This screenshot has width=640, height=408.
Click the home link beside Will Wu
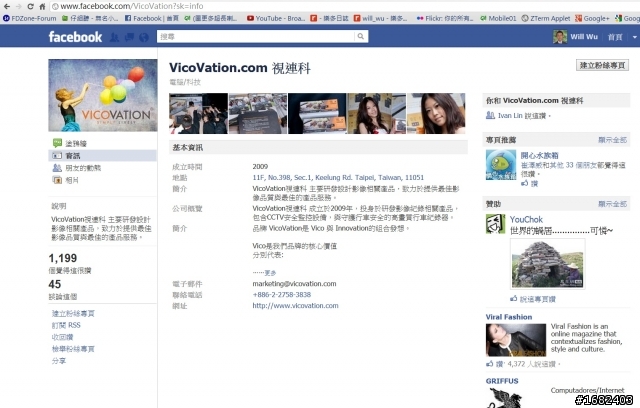615,37
